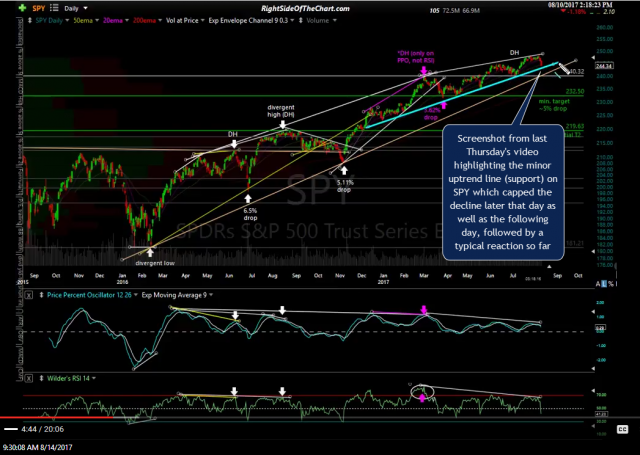Click the bottom scale arrow of the price pane

(x=593, y=252)
